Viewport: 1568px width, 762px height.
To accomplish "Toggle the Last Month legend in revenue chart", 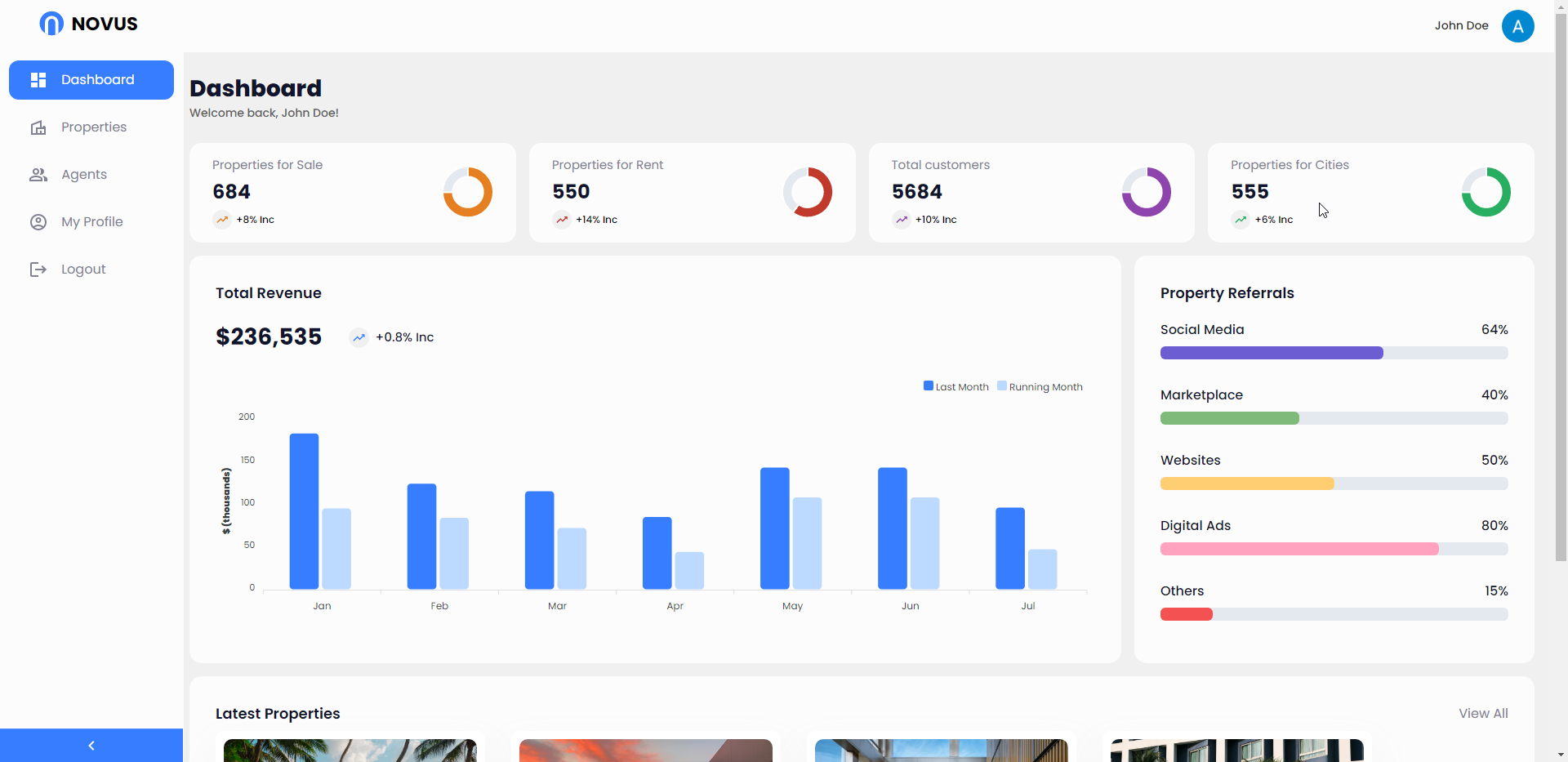I will click(955, 385).
